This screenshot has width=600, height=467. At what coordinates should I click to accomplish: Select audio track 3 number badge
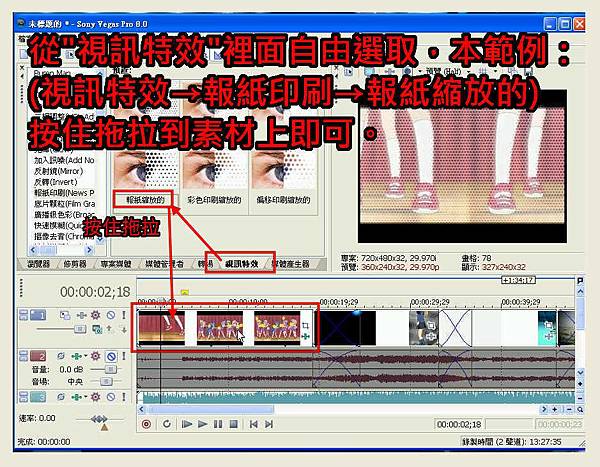tap(38, 397)
